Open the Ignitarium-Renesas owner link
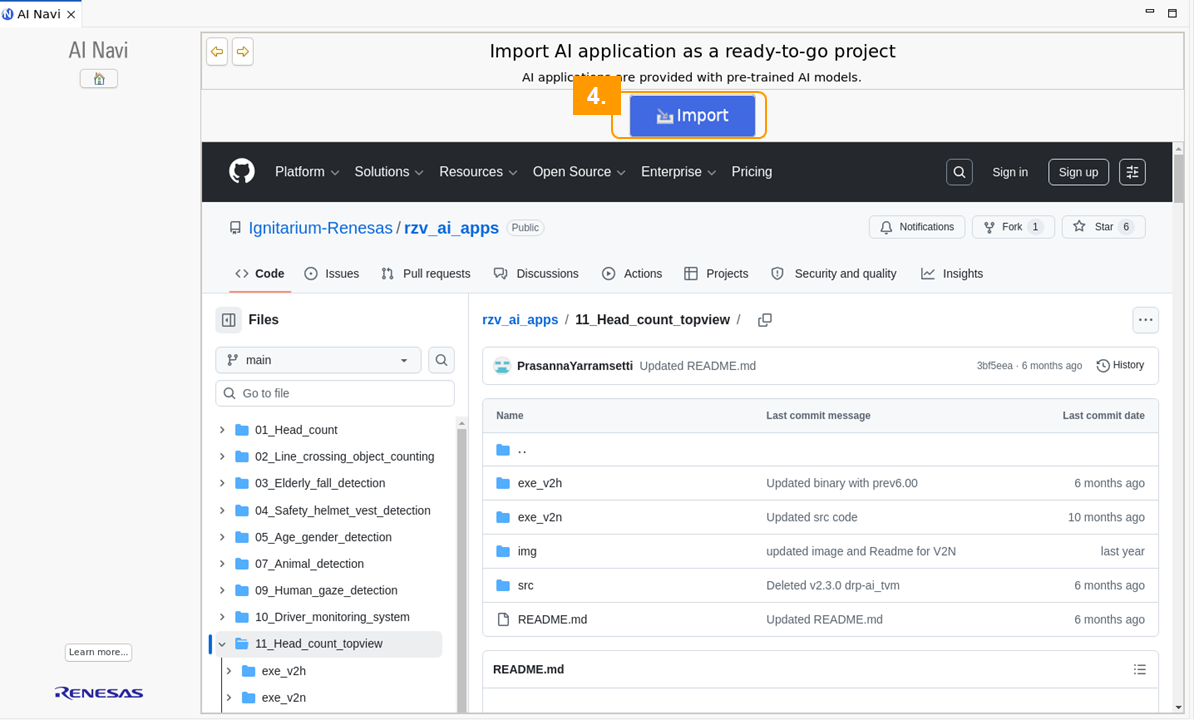The height and width of the screenshot is (720, 1194). (321, 228)
